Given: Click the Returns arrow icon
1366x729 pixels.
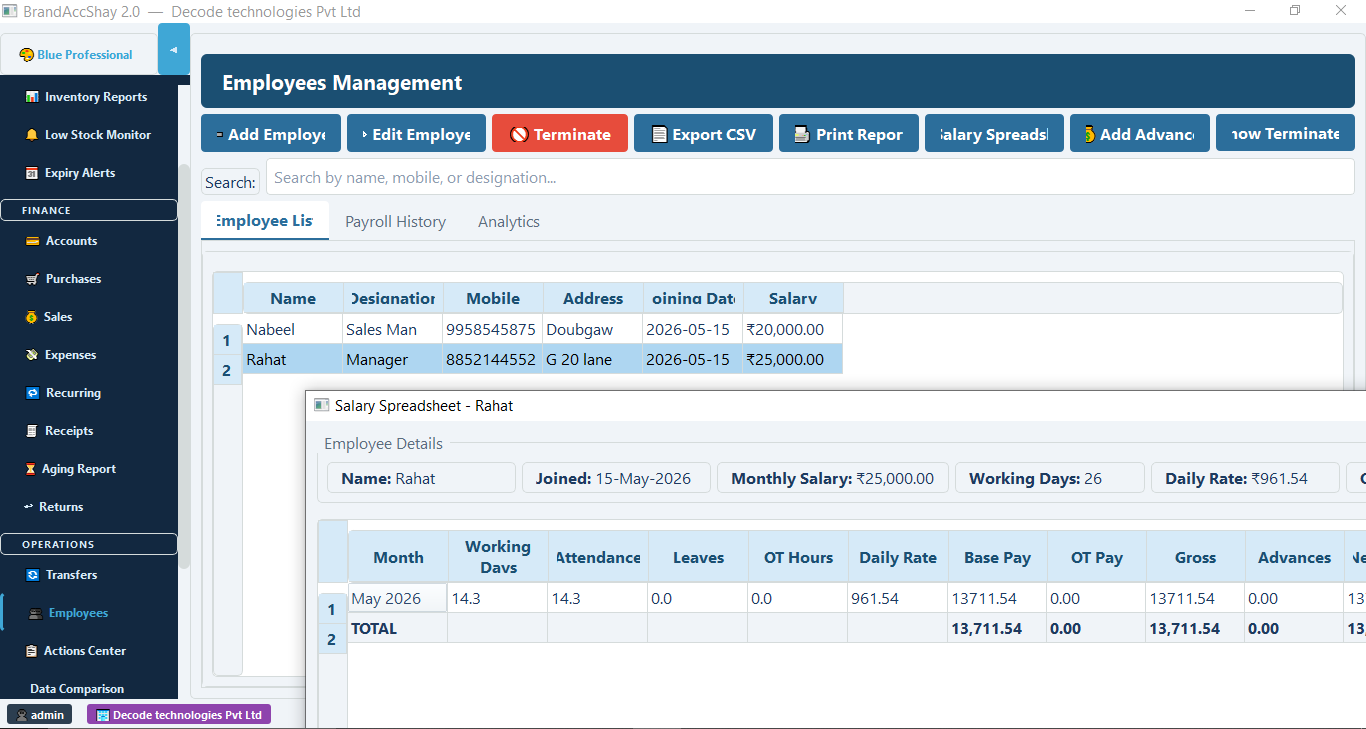Looking at the screenshot, I should 29,507.
